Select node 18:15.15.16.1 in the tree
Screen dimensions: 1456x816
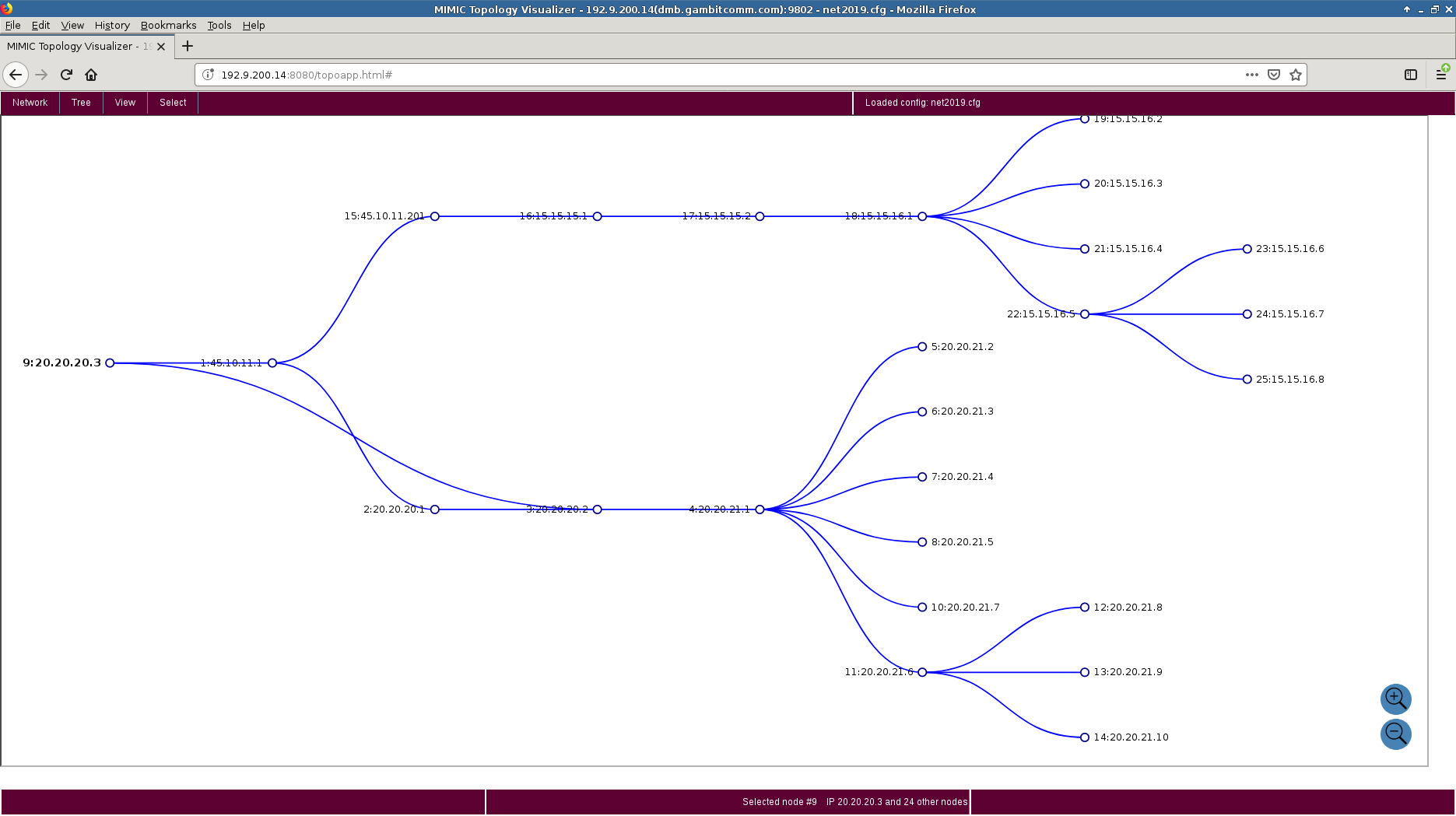922,216
